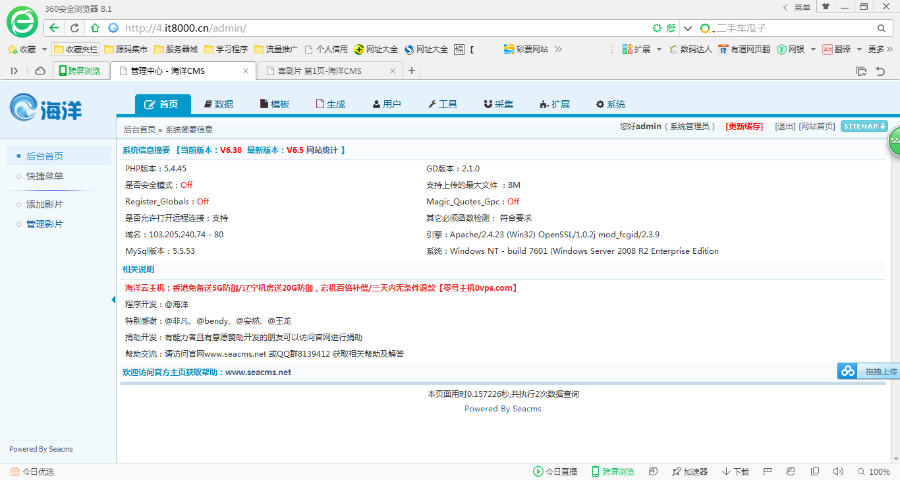Open the 扩展 dropdown arrow
Image resolution: width=900 pixels, height=480 pixels.
658,49
